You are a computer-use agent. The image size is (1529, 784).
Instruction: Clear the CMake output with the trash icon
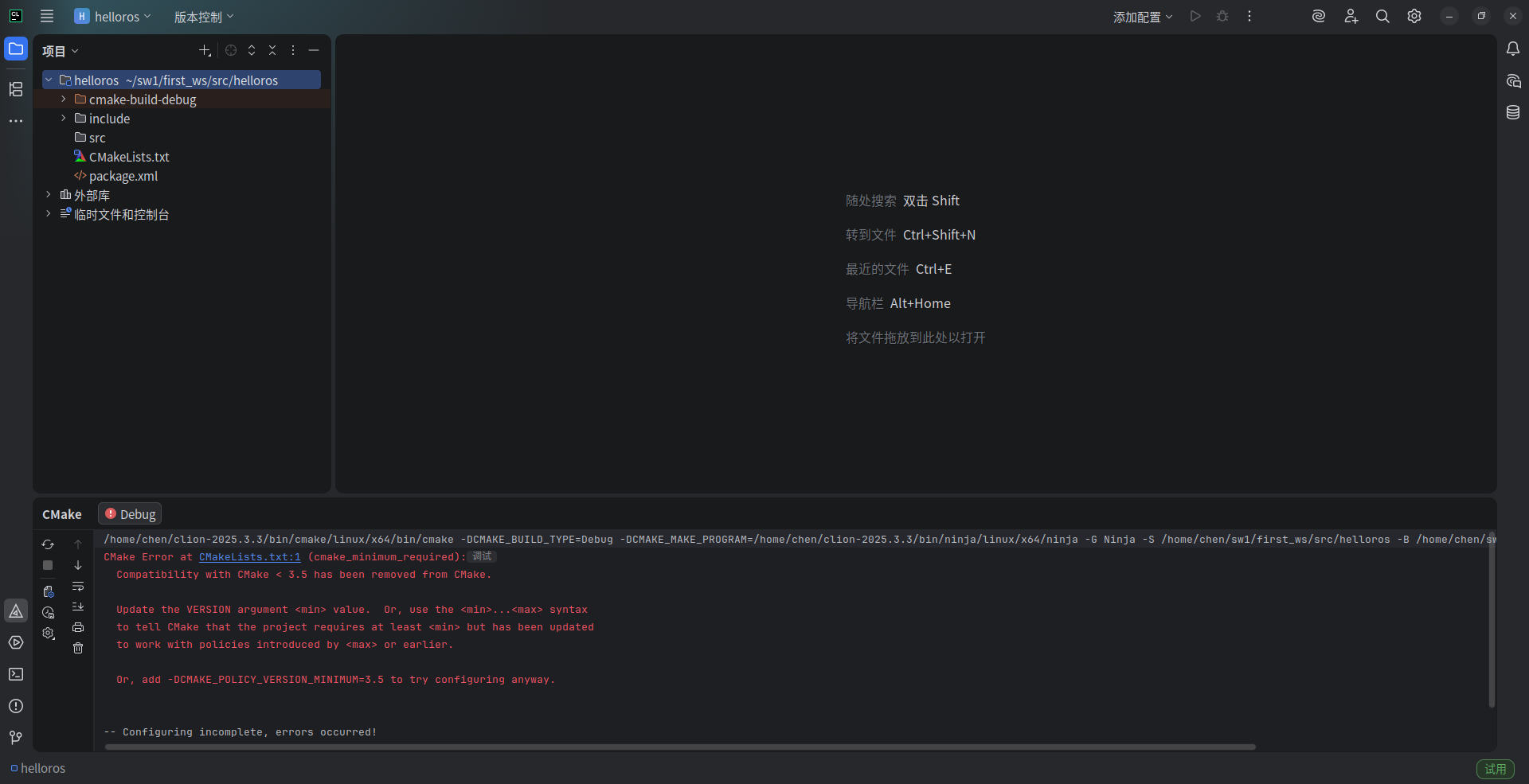78,648
